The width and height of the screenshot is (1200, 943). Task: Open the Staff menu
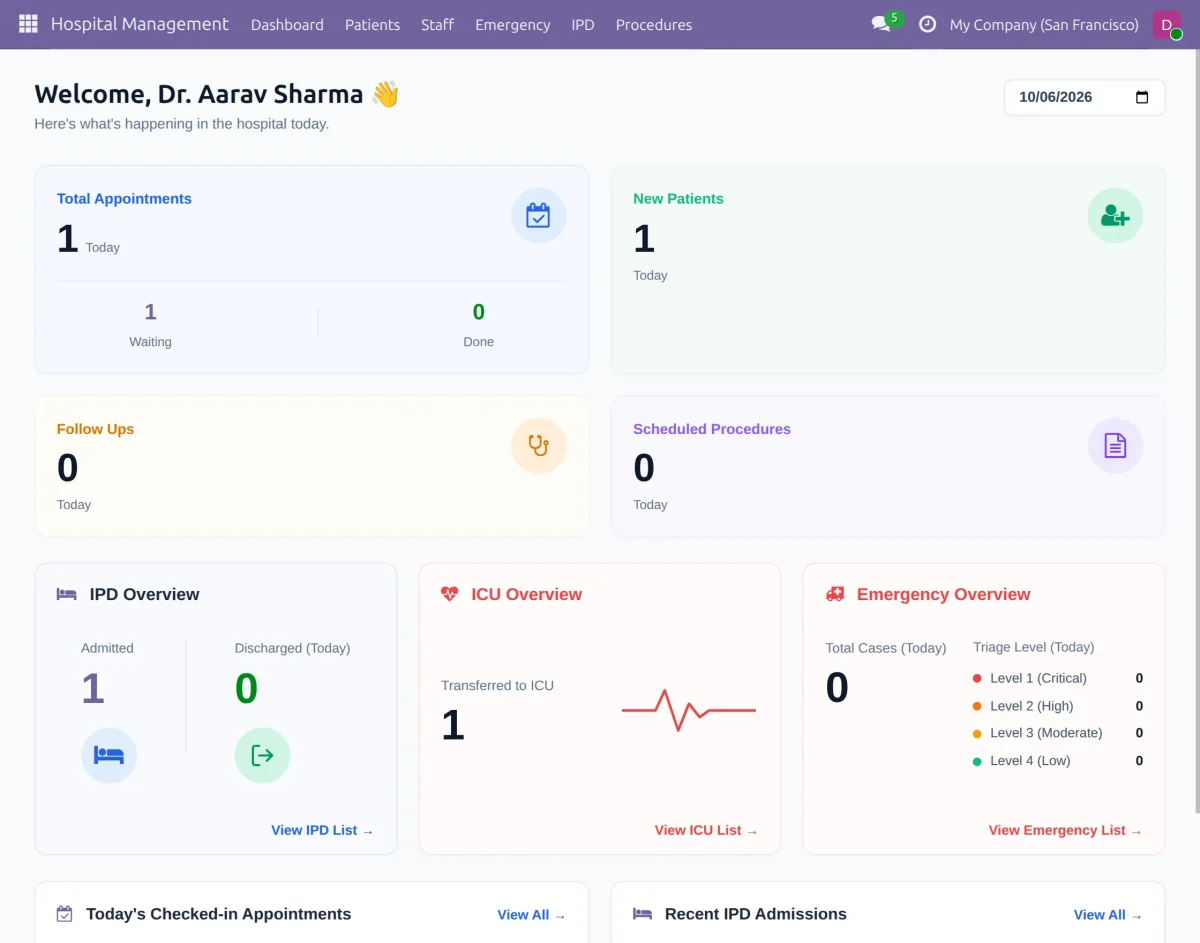[x=437, y=24]
